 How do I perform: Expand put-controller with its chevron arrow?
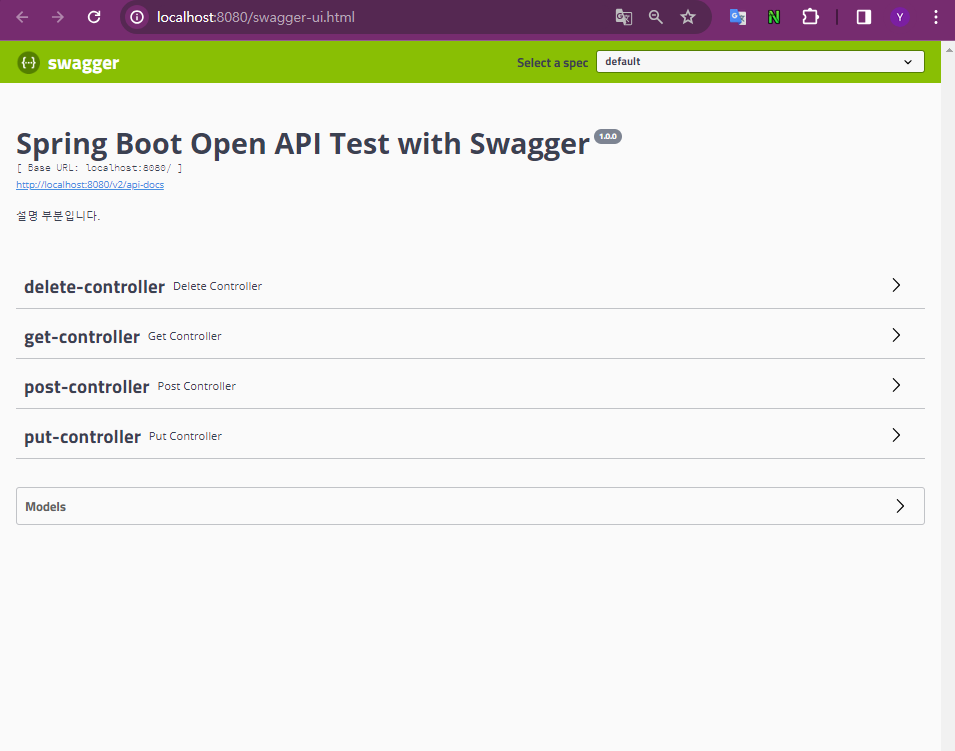[896, 435]
